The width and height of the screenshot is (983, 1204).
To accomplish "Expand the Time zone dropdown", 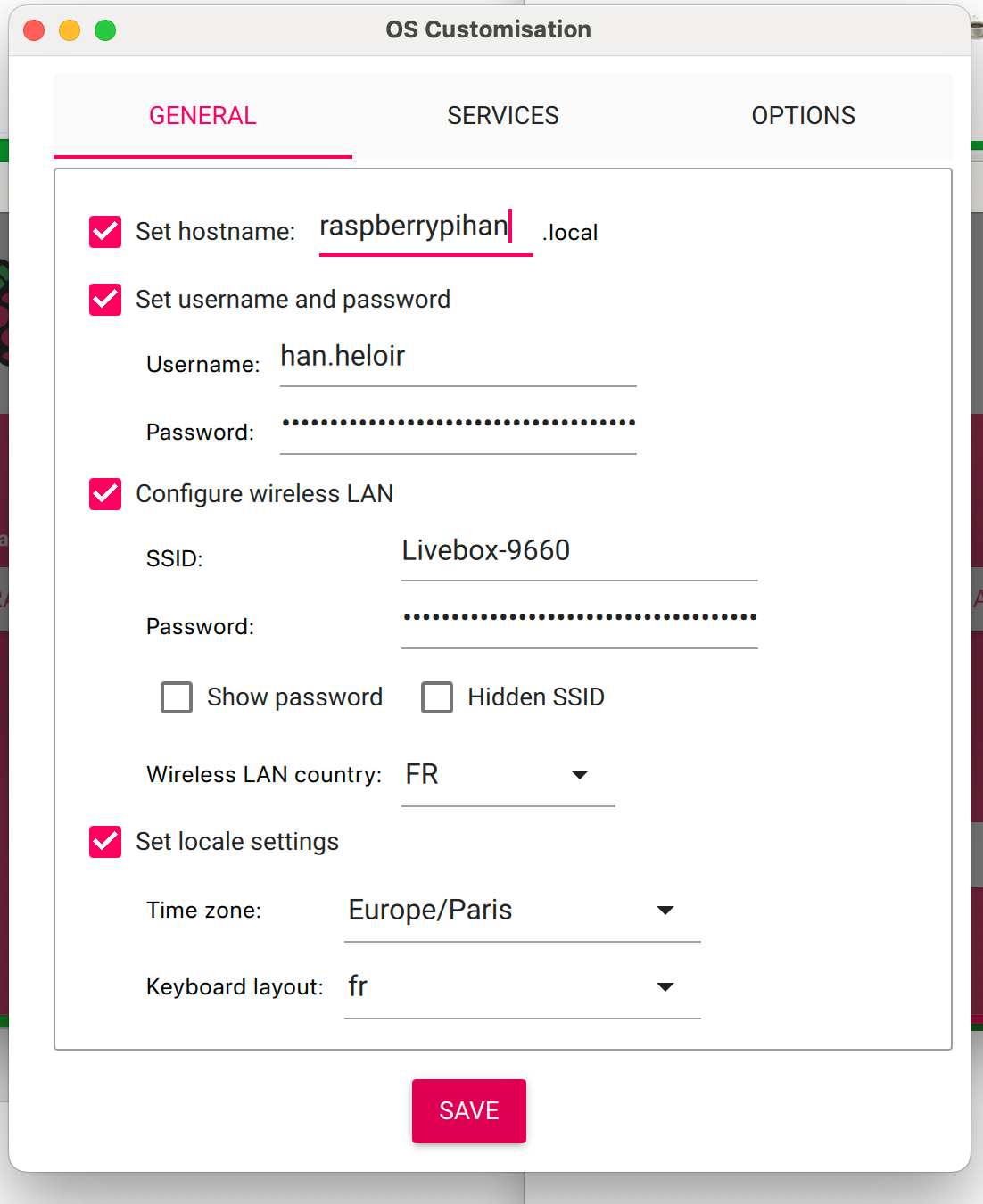I will [x=522, y=911].
